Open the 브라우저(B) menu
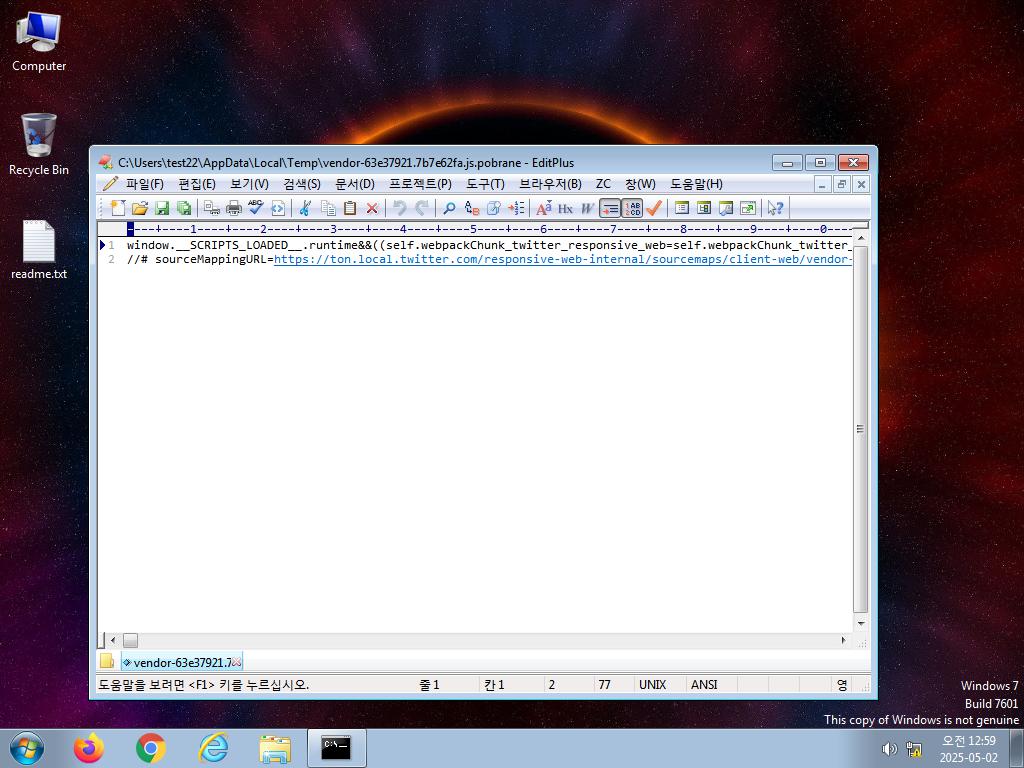Screen dimensions: 1024x768 point(550,184)
